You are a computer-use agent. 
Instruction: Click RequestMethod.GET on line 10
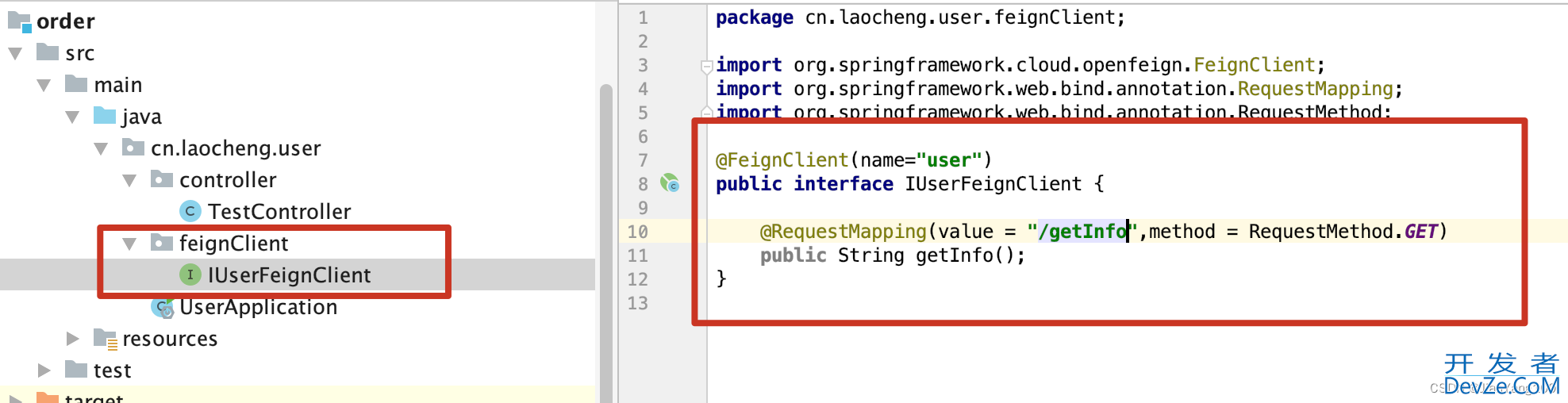pos(1343,232)
